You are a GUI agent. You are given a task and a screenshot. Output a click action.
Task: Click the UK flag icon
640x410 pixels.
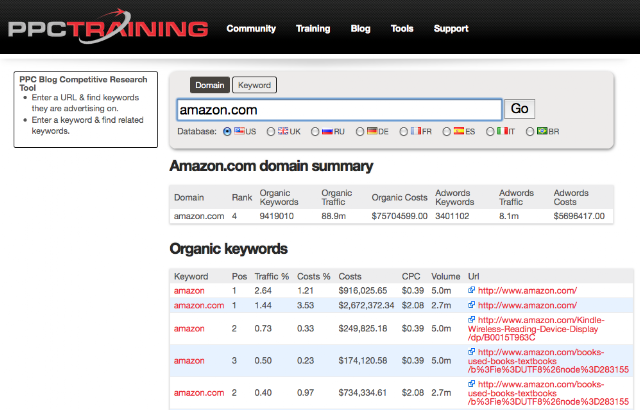click(283, 131)
